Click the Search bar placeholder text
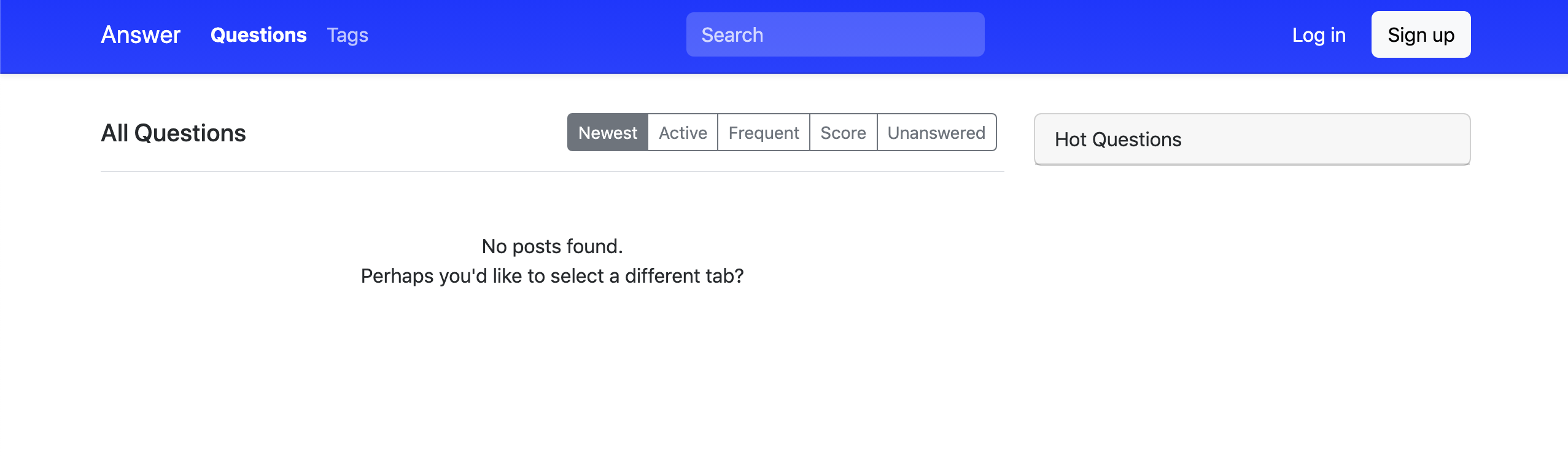Image resolution: width=1568 pixels, height=456 pixels. 731,34
